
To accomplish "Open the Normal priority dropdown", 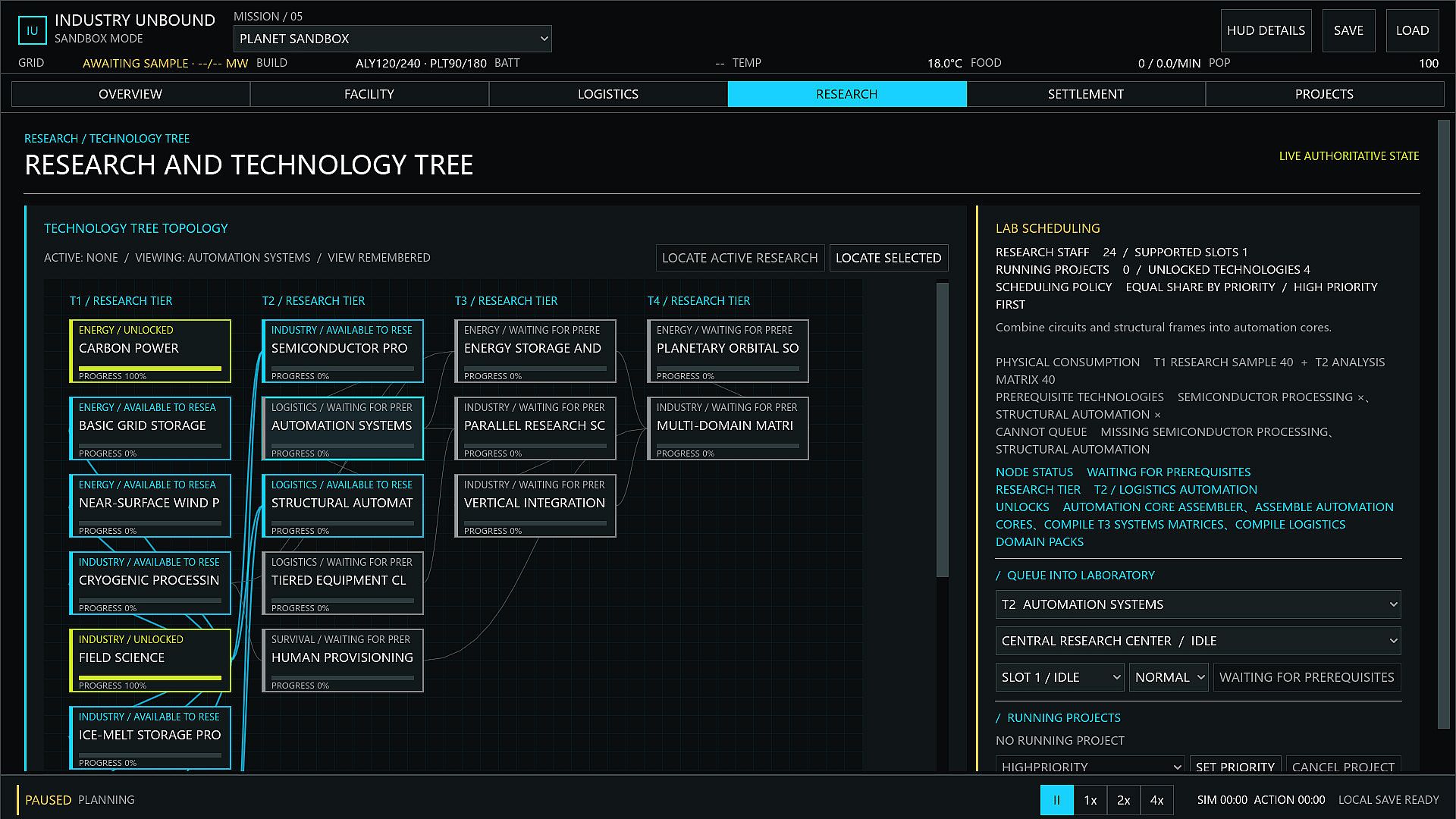I will click(x=1169, y=677).
